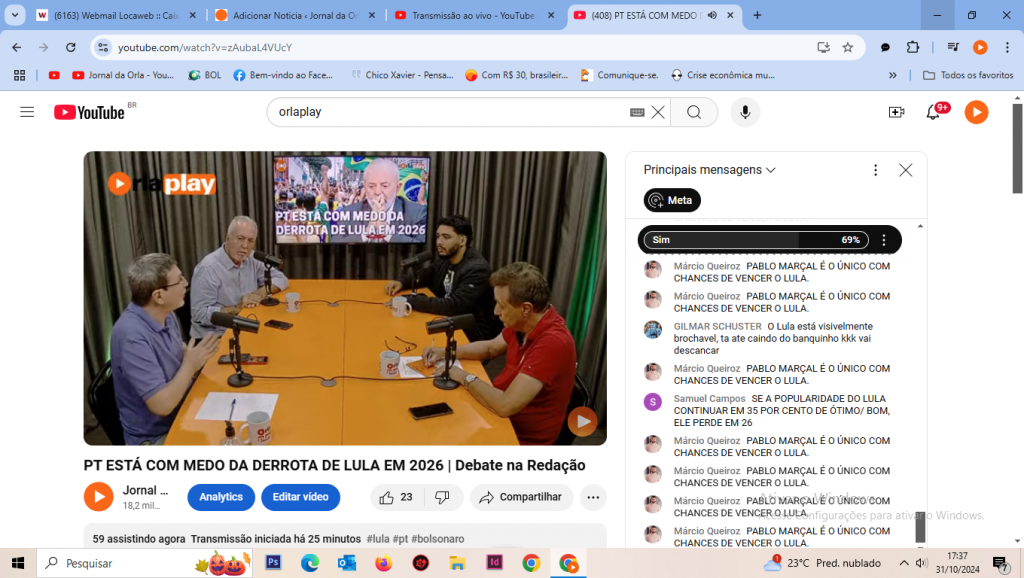Open Comunique-se bookmark
1024x578 pixels.
tap(619, 75)
